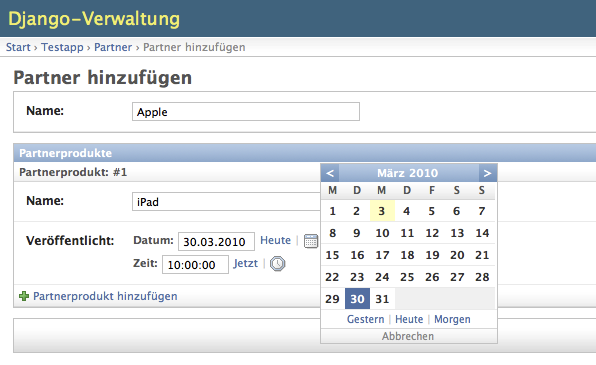The image size is (596, 365).
Task: Select day 15 in the calendar
Action: [x=333, y=255]
